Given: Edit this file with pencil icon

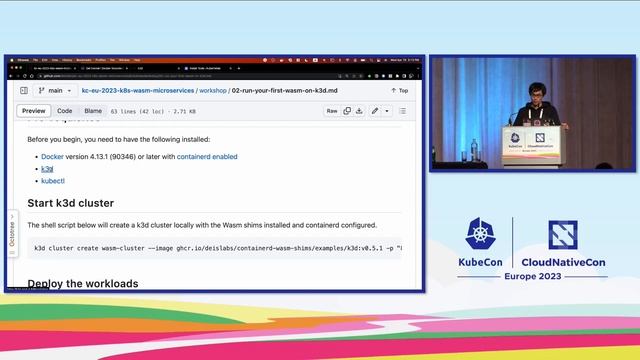Looking at the screenshot, I should [x=375, y=111].
